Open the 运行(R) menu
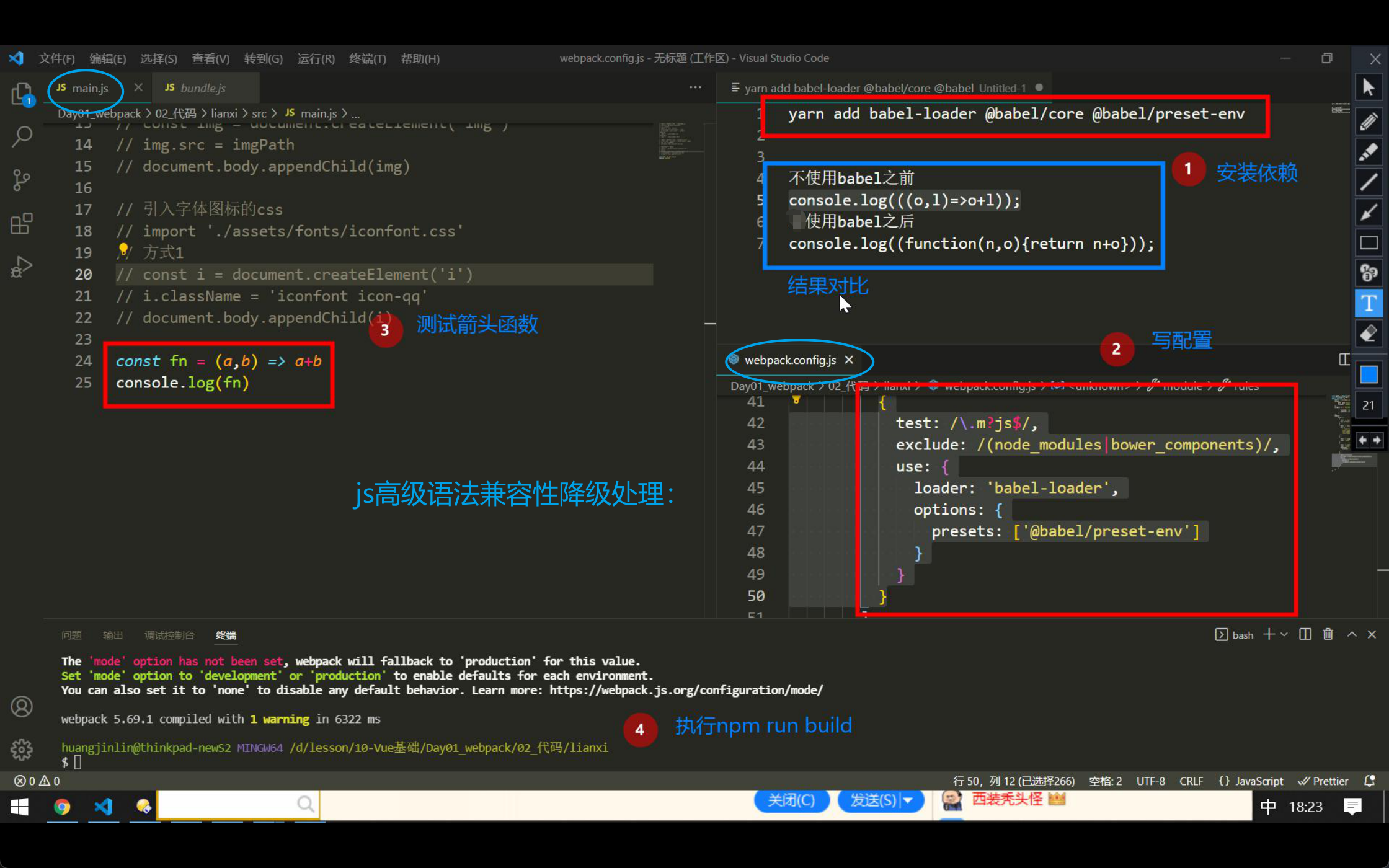The height and width of the screenshot is (868, 1389). click(x=316, y=58)
